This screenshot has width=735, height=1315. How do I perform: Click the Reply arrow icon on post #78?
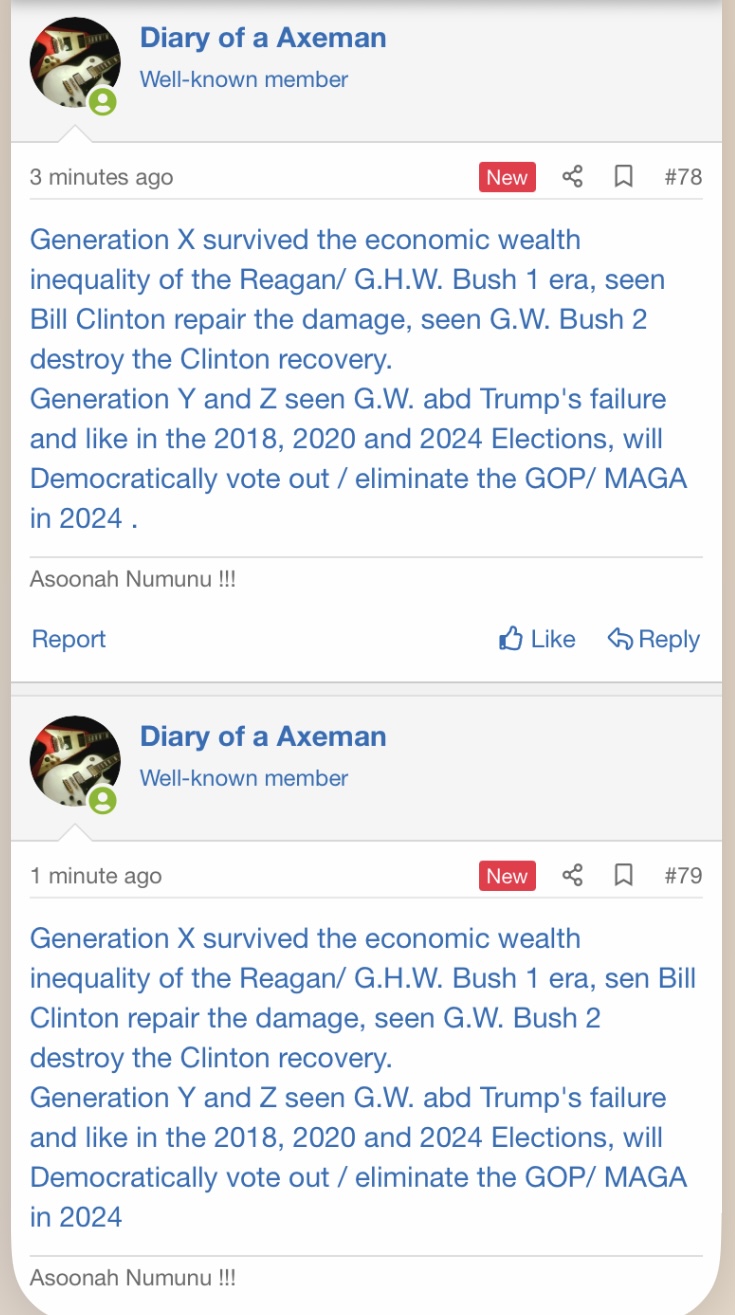point(620,639)
